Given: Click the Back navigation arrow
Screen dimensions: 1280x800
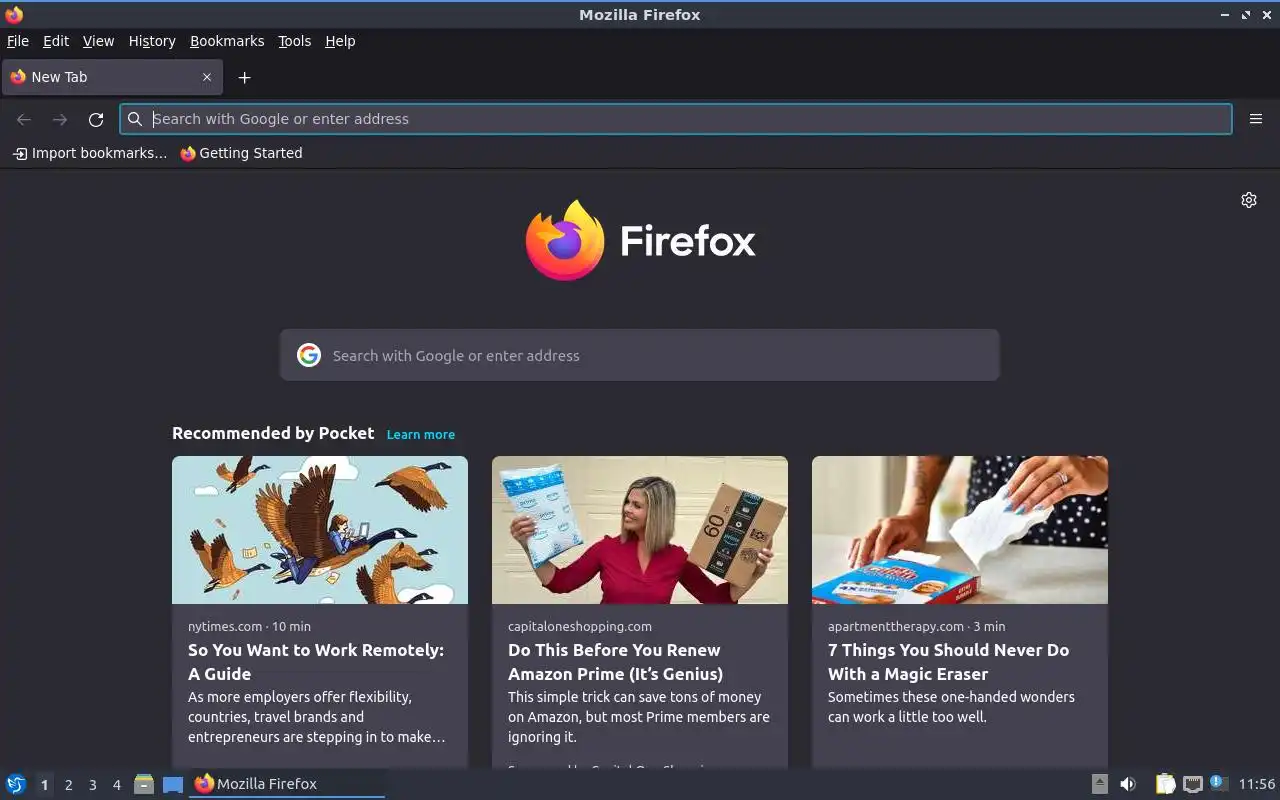Looking at the screenshot, I should (x=24, y=119).
